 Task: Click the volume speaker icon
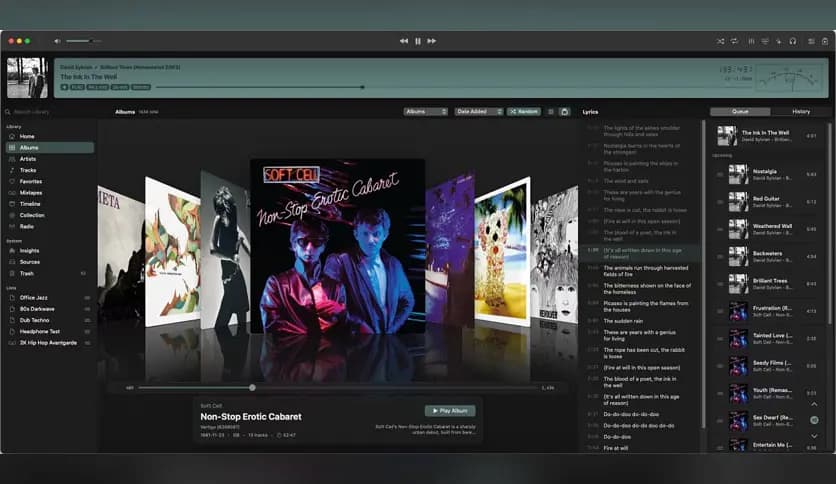57,41
